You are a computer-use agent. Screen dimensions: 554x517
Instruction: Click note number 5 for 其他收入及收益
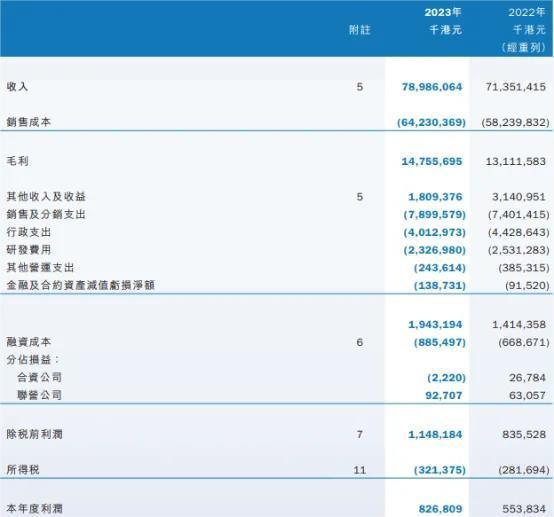click(x=360, y=197)
